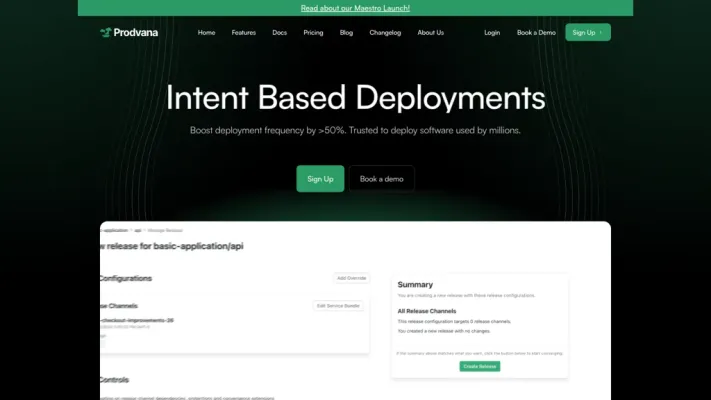
Task: Click Edit Service Bundle button
Action: (x=338, y=306)
